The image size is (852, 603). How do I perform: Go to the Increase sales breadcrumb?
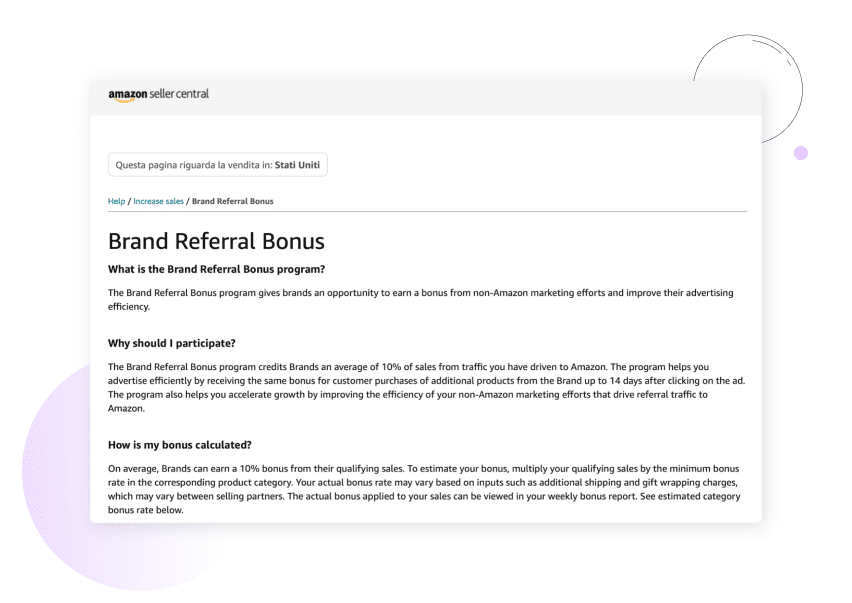pyautogui.click(x=158, y=201)
